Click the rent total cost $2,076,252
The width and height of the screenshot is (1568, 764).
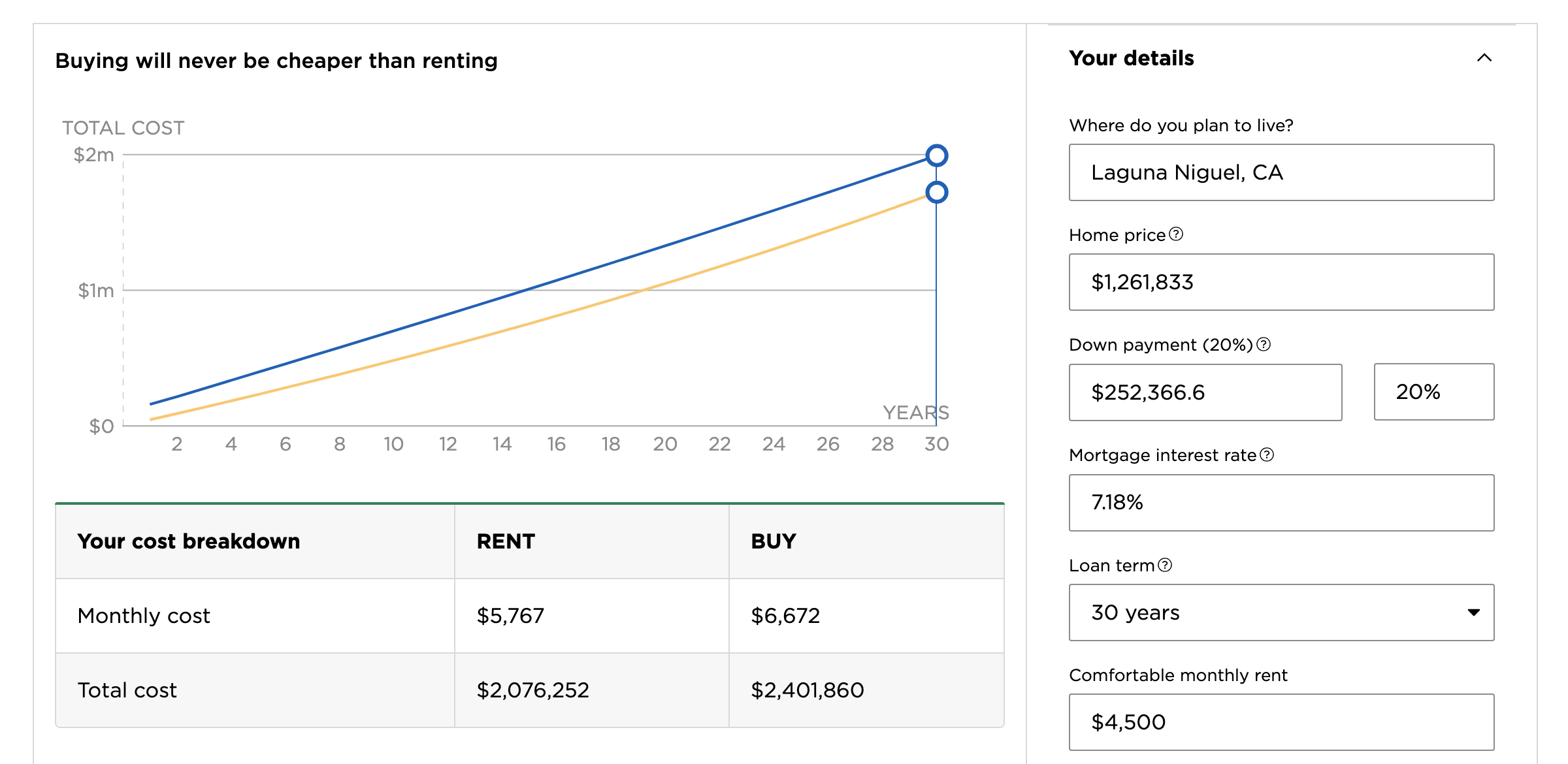[x=533, y=690]
